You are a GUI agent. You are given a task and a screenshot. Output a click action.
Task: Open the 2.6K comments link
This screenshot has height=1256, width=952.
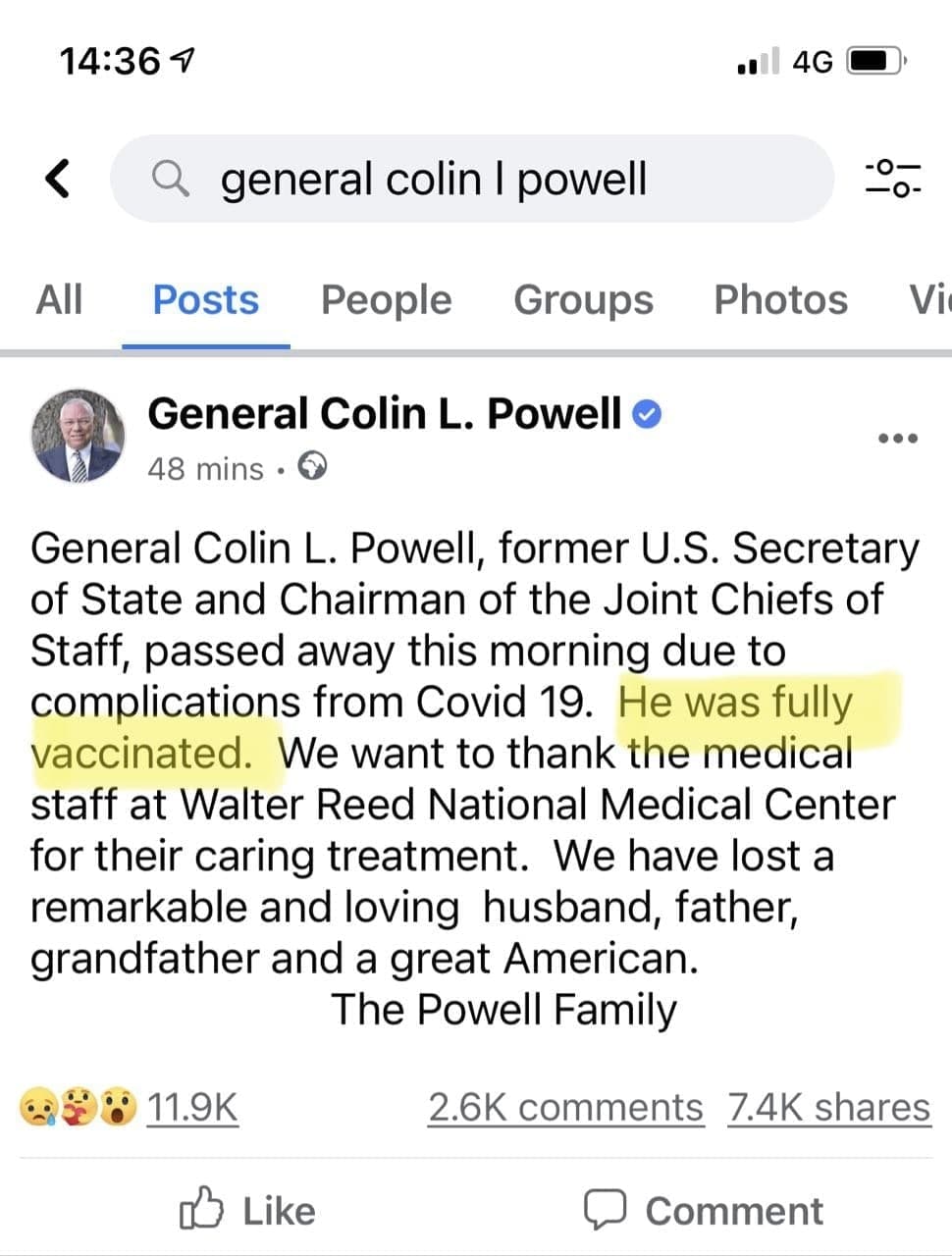click(x=565, y=1107)
